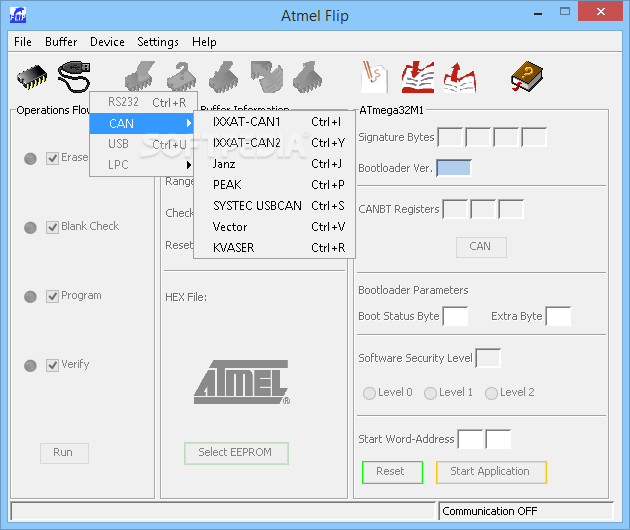Click the Run button
This screenshot has width=630, height=530.
64,453
